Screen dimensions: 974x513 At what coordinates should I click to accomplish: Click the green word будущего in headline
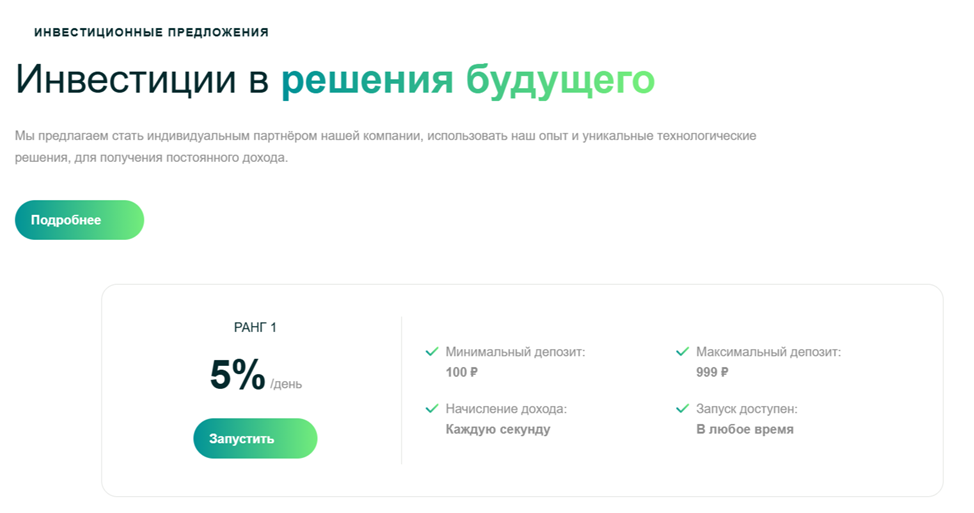point(560,80)
